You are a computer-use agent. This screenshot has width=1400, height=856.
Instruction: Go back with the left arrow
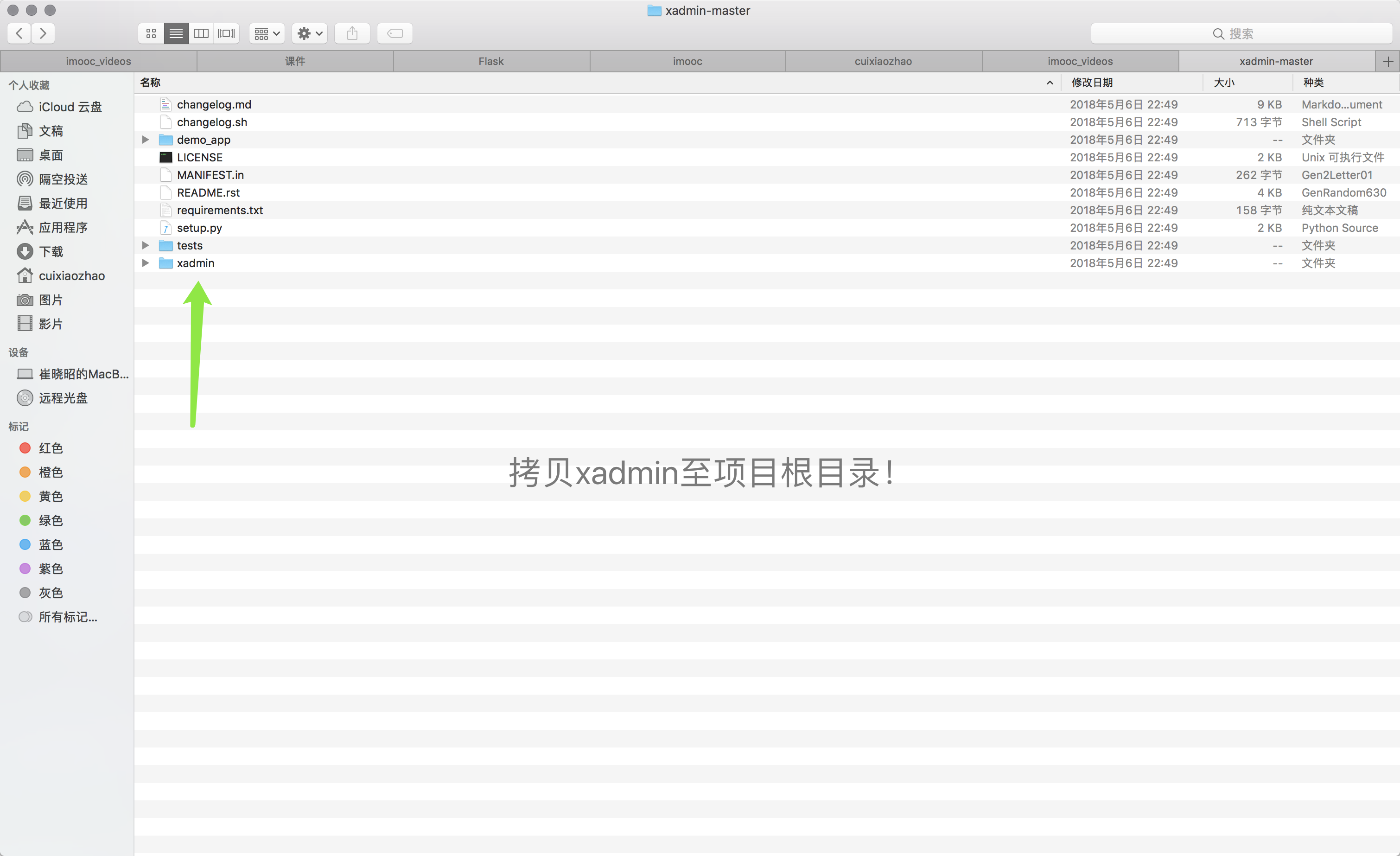pos(19,33)
